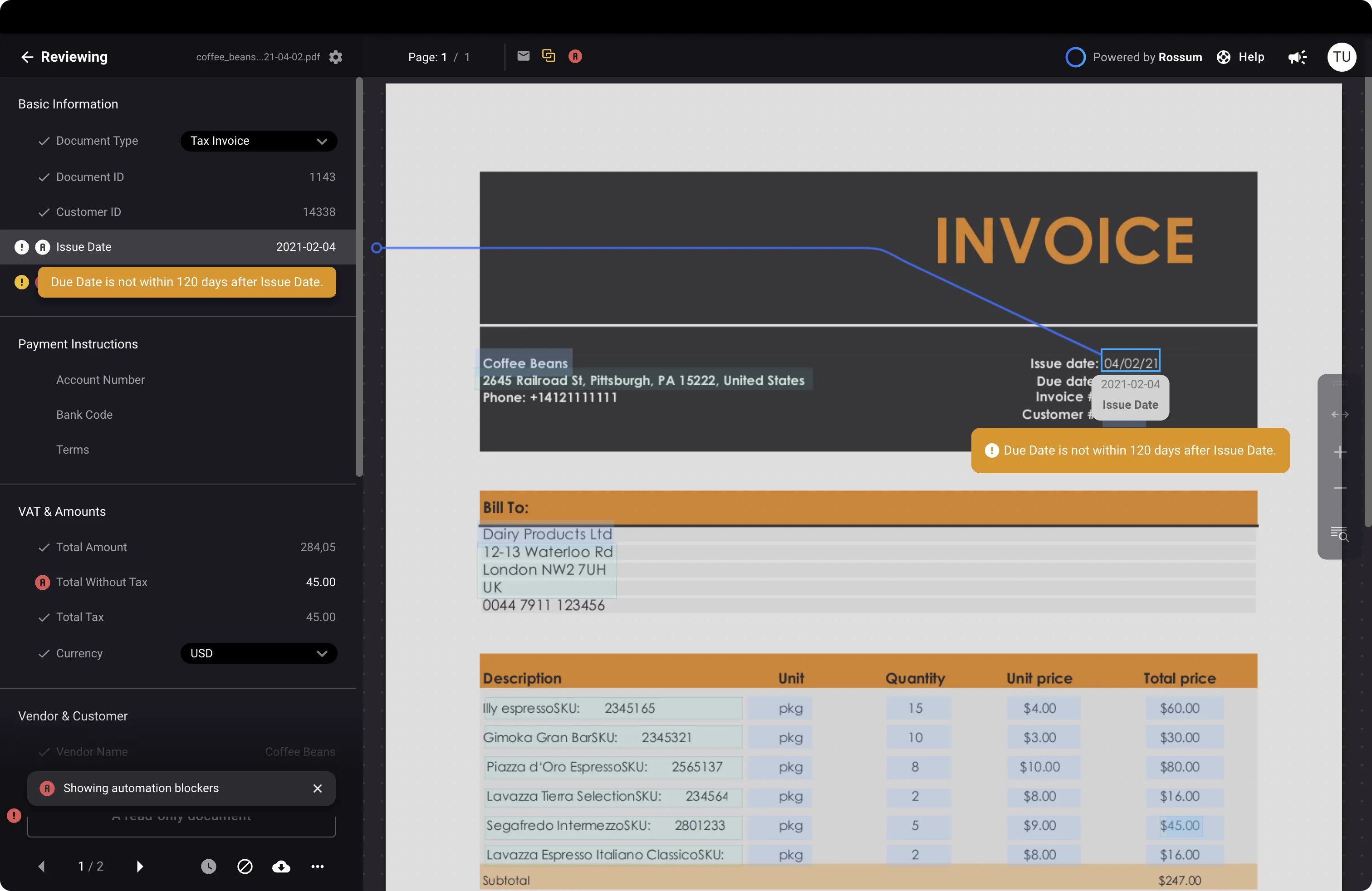Open document settings gear icon
The image size is (1372, 891).
pos(335,57)
